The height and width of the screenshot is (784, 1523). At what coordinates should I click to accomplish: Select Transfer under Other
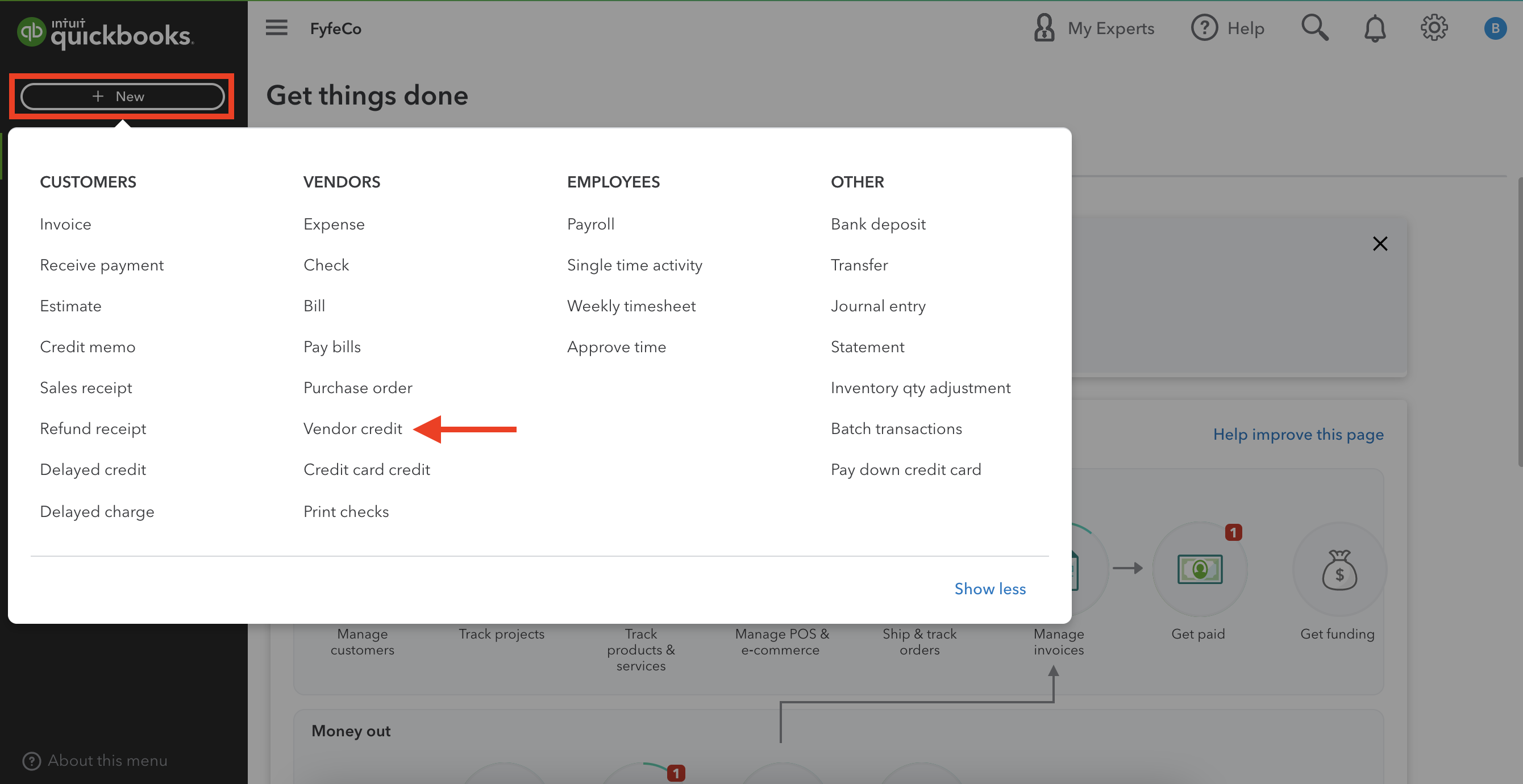859,265
